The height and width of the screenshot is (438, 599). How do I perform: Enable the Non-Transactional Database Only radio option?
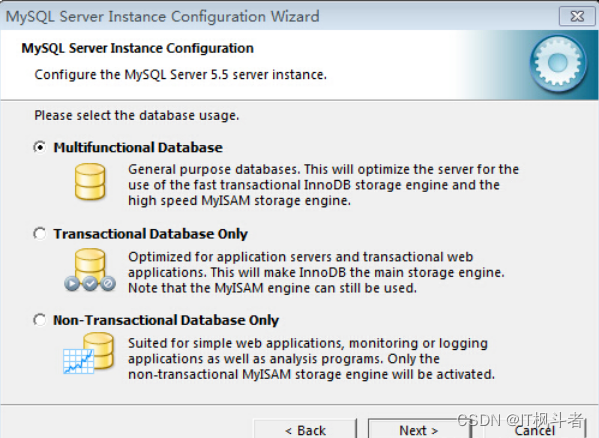[x=40, y=320]
